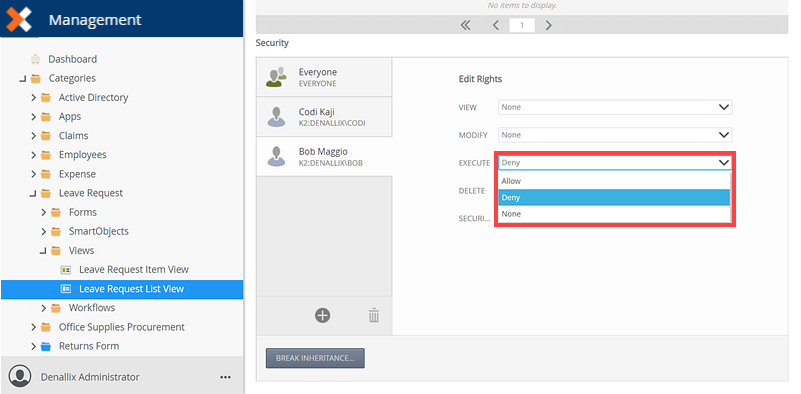Image resolution: width=801 pixels, height=394 pixels.
Task: Click Denallix Administrator user name
Action: click(90, 377)
